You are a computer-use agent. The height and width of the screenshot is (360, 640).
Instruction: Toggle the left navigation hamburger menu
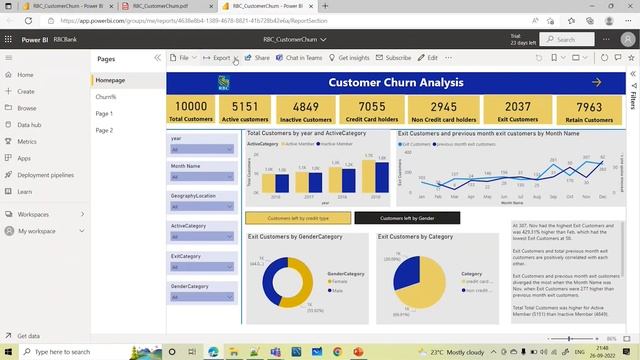click(x=9, y=58)
